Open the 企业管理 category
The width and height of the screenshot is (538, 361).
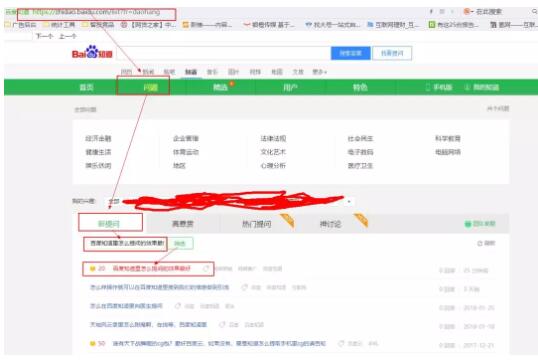(186, 138)
